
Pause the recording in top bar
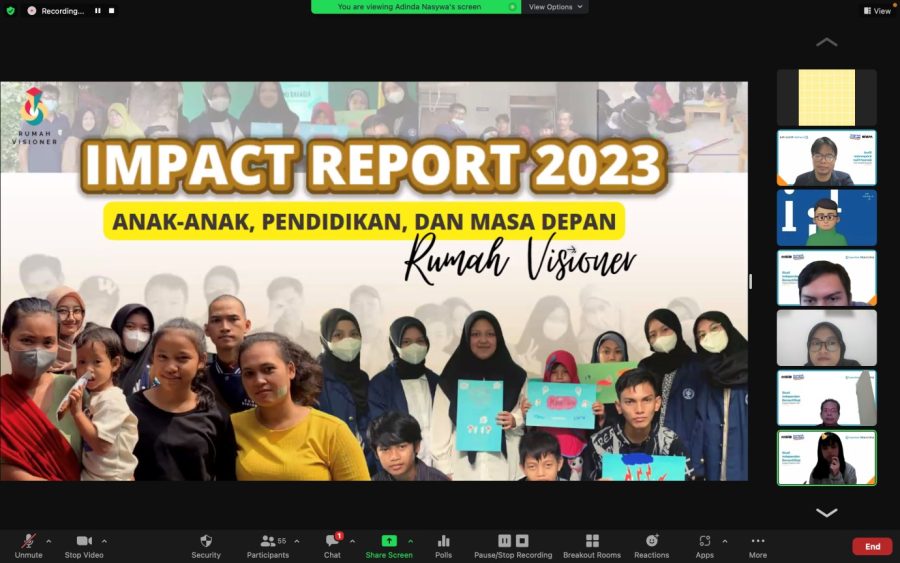98,10
